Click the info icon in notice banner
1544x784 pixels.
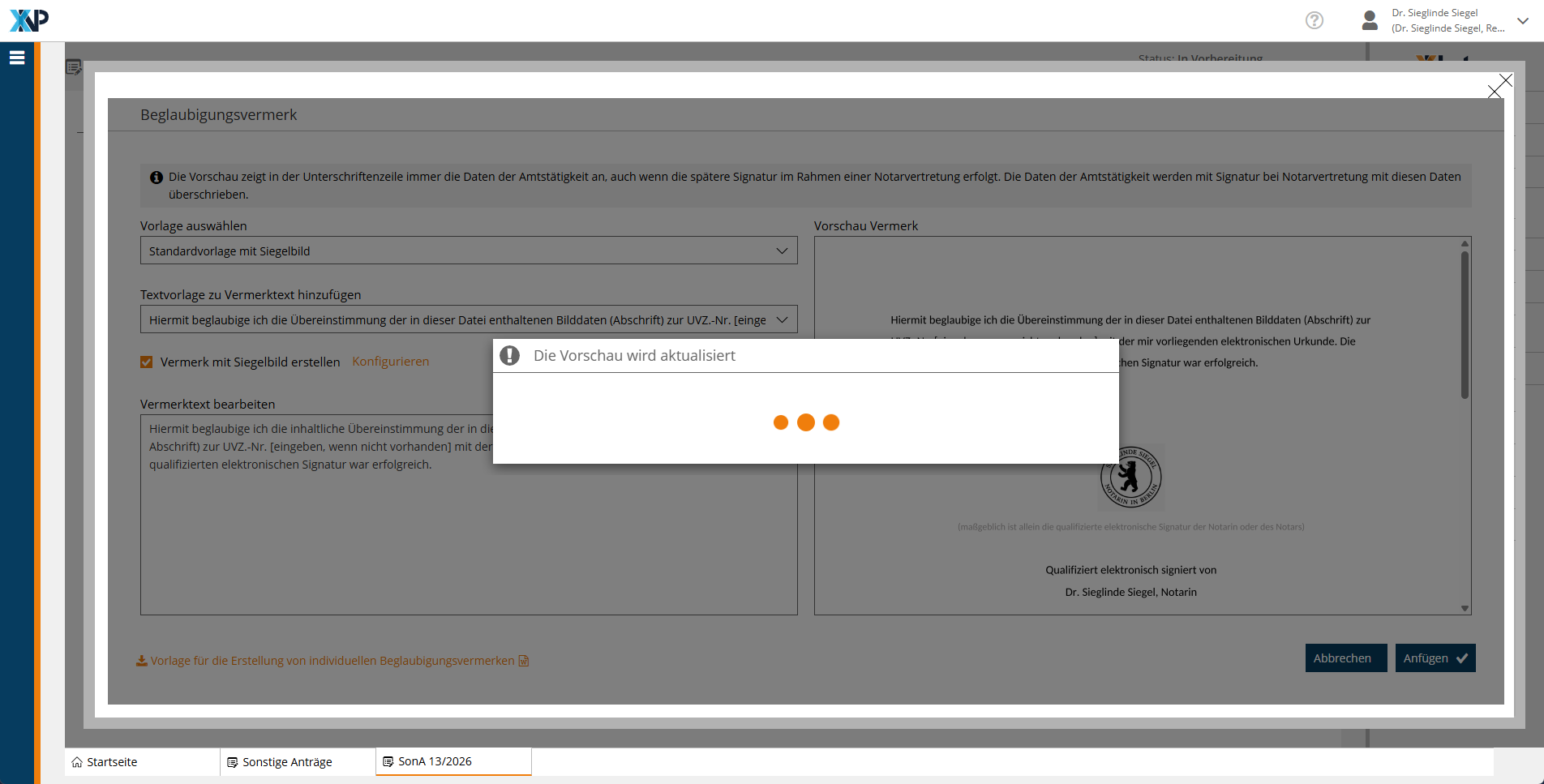point(157,178)
